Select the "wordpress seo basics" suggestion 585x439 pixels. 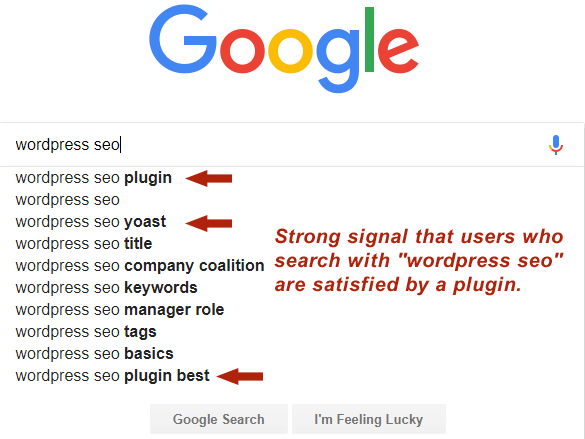[x=94, y=354]
